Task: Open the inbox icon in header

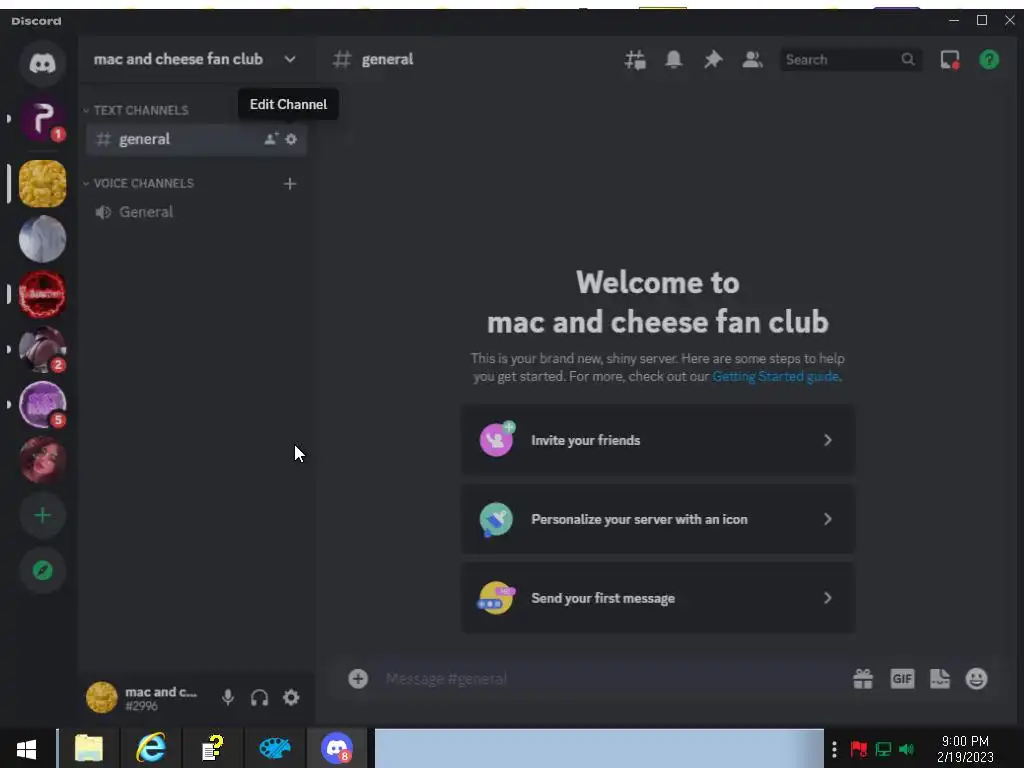Action: coord(950,59)
